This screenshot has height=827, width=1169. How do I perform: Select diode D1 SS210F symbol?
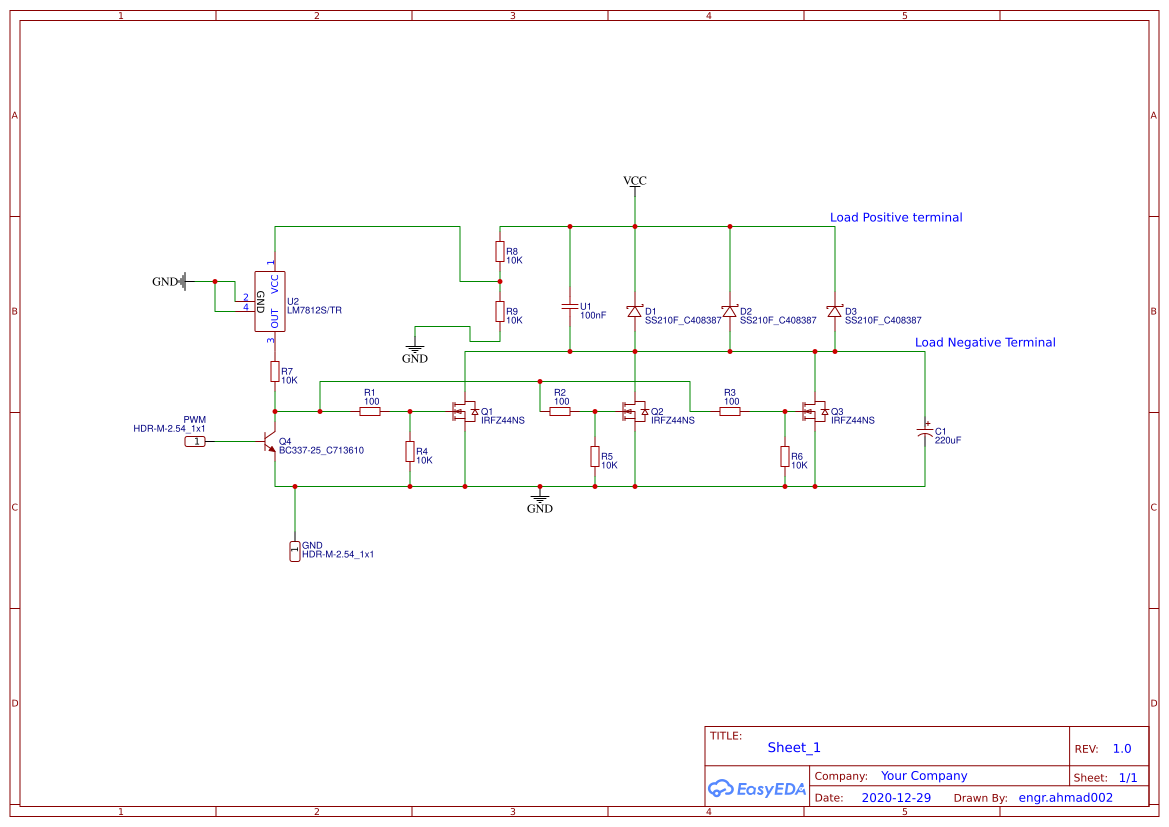point(634,310)
